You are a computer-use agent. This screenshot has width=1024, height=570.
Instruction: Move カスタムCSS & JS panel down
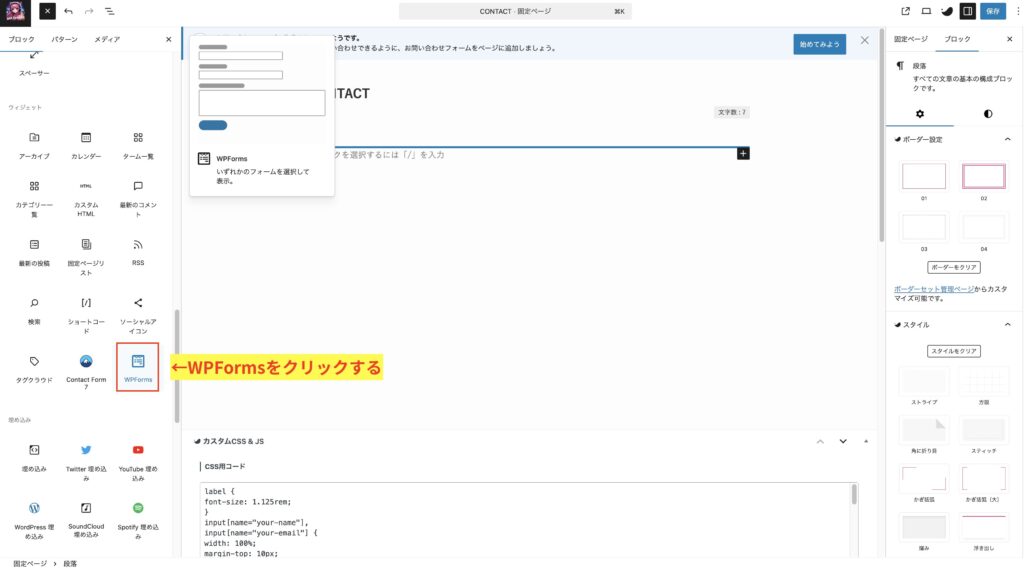pyautogui.click(x=843, y=441)
